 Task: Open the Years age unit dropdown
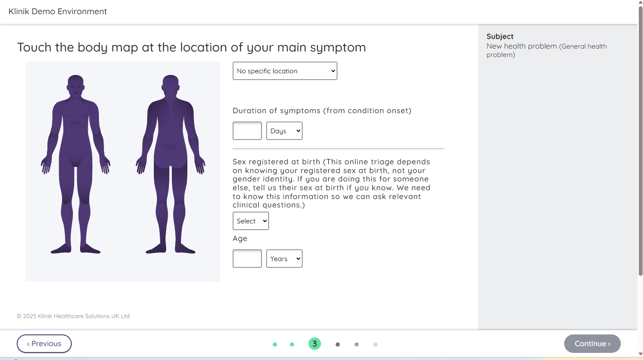coord(284,259)
